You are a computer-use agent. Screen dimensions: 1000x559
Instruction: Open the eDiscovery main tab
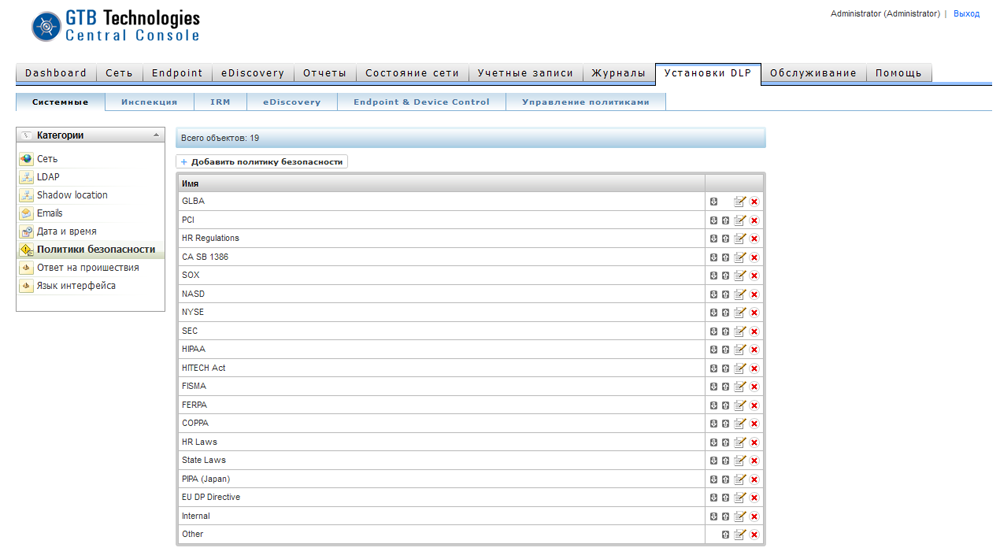tap(253, 73)
